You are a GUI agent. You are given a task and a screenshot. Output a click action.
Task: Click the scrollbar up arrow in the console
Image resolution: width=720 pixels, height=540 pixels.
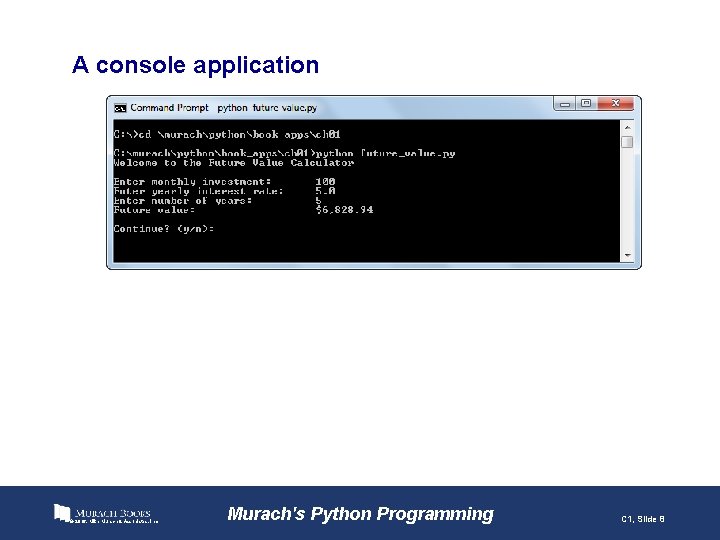(x=627, y=127)
